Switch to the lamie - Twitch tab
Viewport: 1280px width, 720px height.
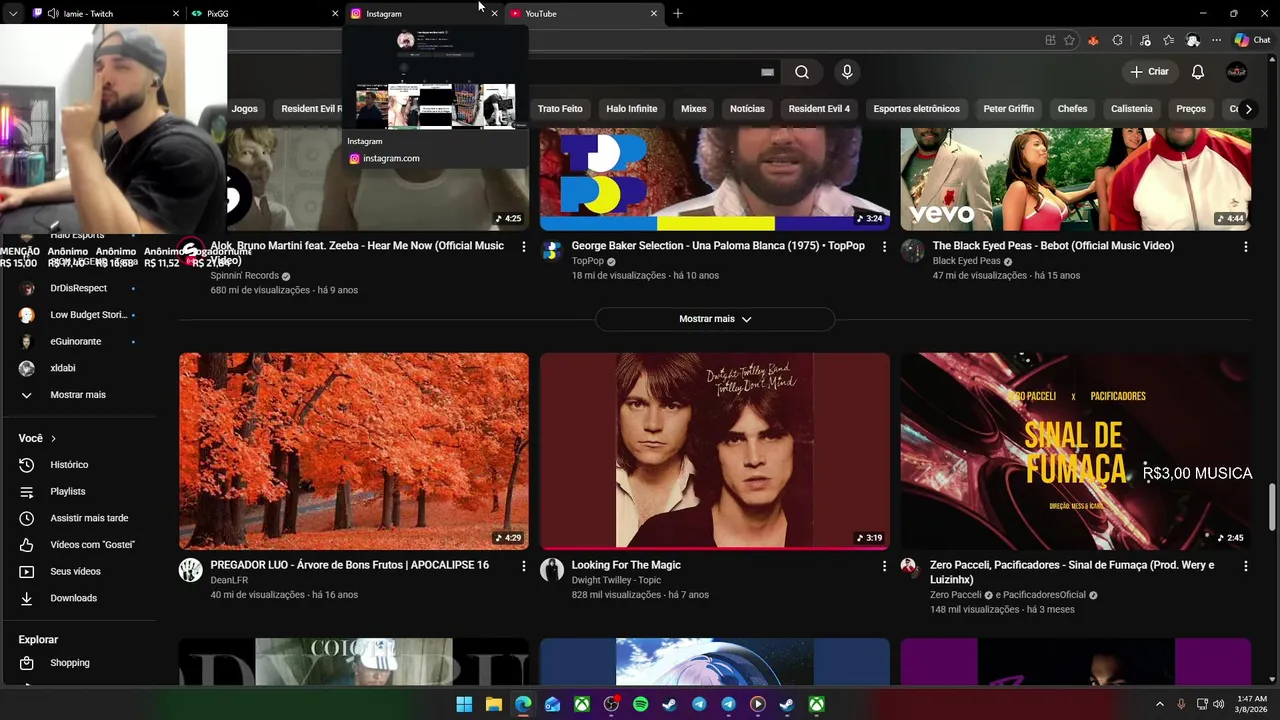105,13
